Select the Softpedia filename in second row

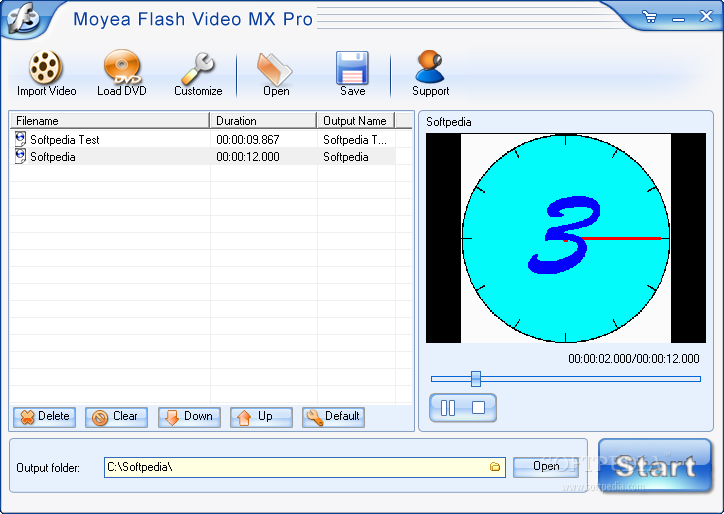click(x=53, y=157)
